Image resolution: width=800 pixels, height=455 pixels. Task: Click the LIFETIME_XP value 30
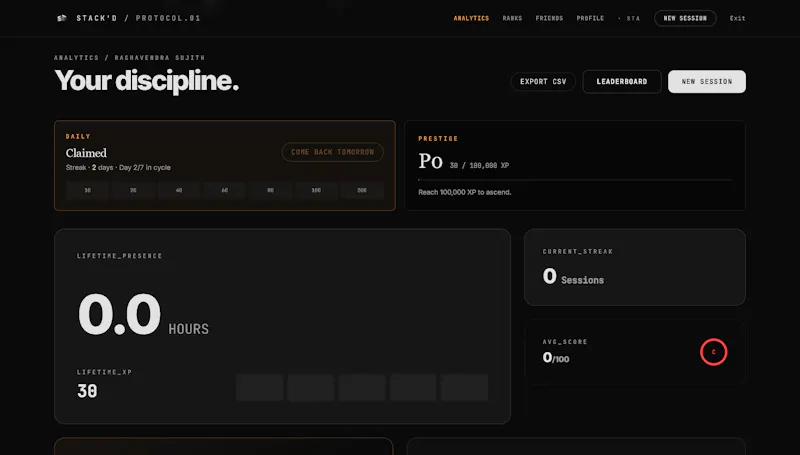click(x=87, y=391)
